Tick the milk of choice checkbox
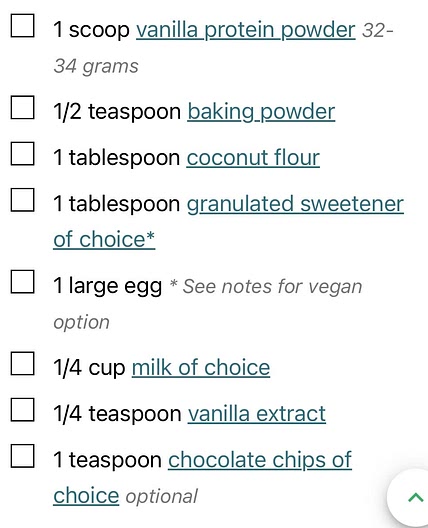The image size is (428, 528). tap(22, 364)
